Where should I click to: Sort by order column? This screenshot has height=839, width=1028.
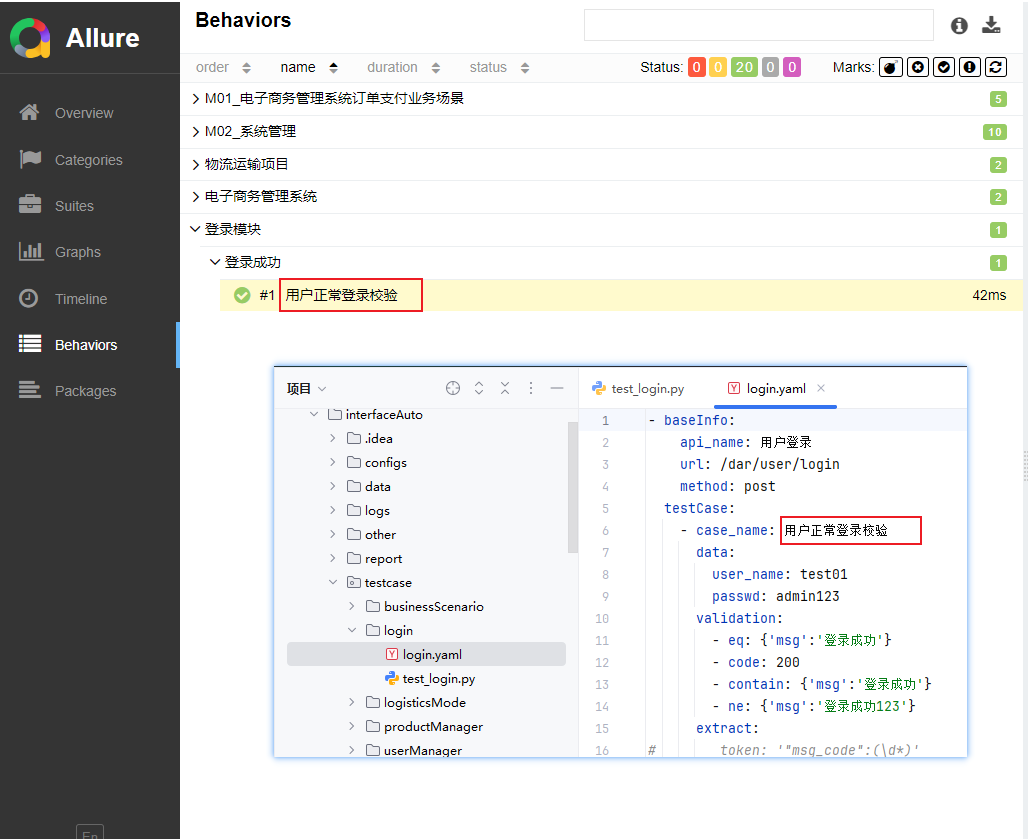tap(223, 68)
